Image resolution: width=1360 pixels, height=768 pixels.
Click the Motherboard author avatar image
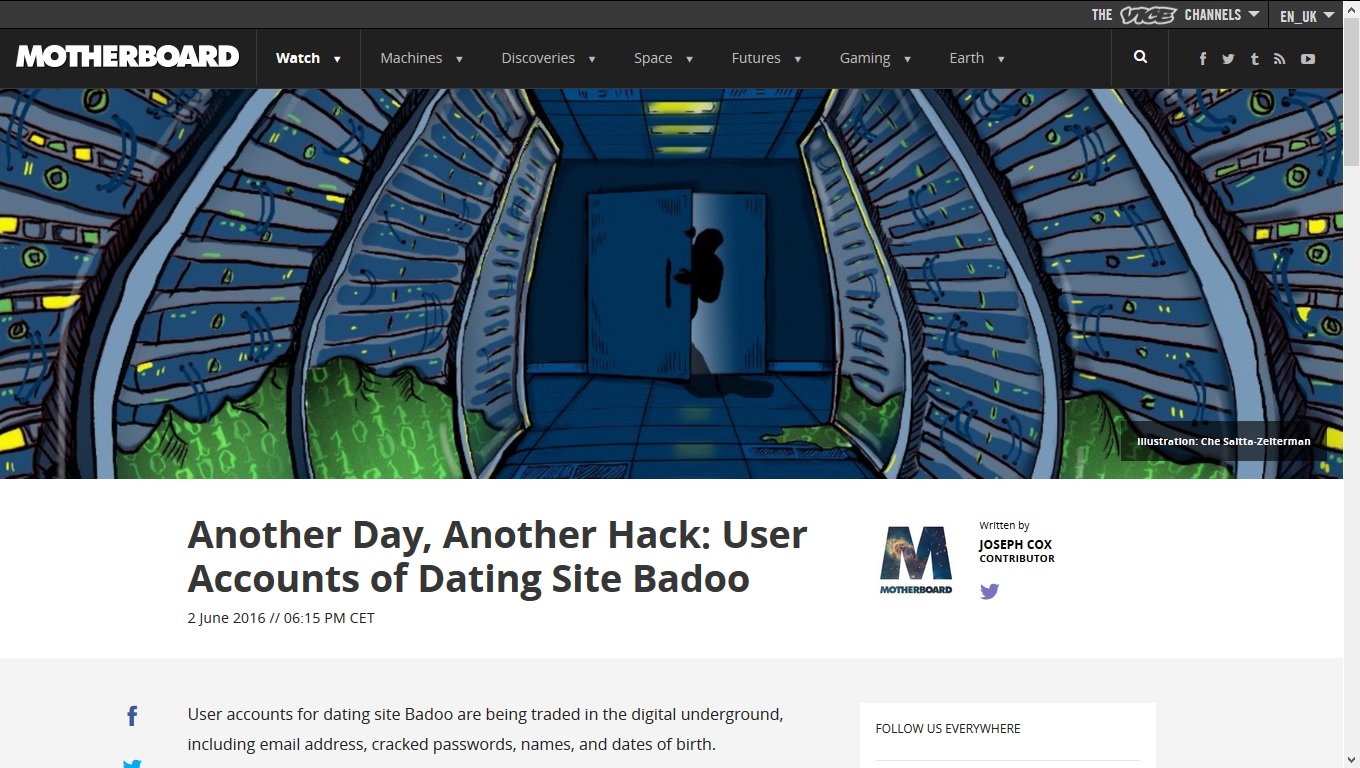[x=916, y=559]
